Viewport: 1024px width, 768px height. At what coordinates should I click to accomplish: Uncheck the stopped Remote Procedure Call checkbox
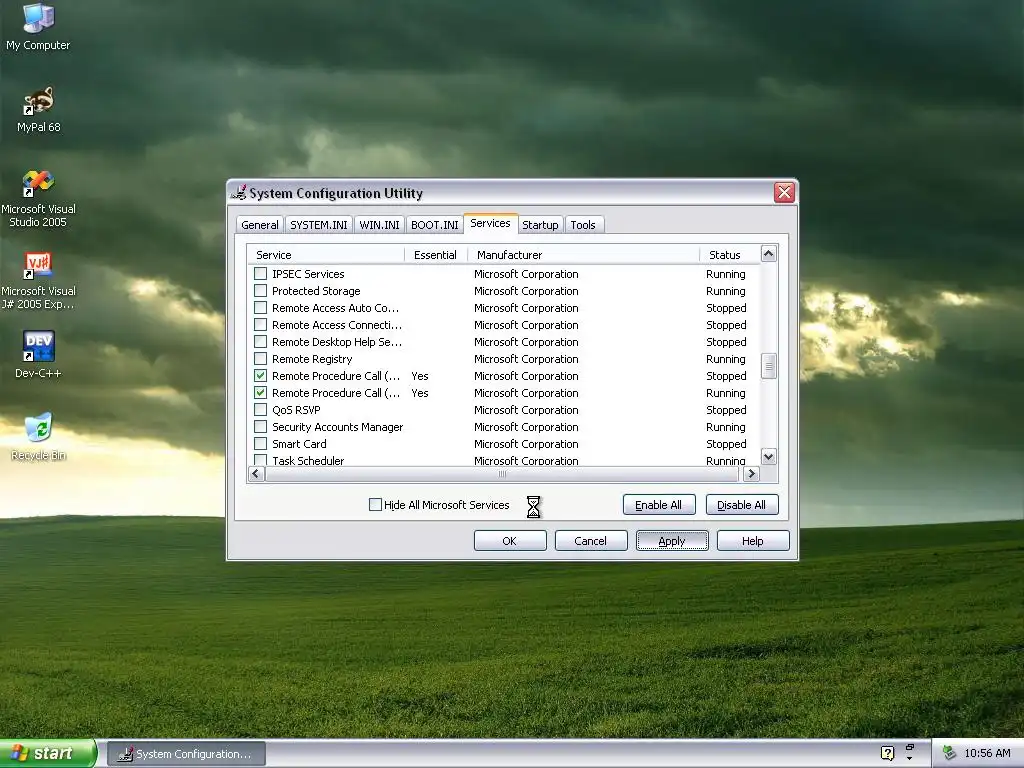[x=260, y=376]
